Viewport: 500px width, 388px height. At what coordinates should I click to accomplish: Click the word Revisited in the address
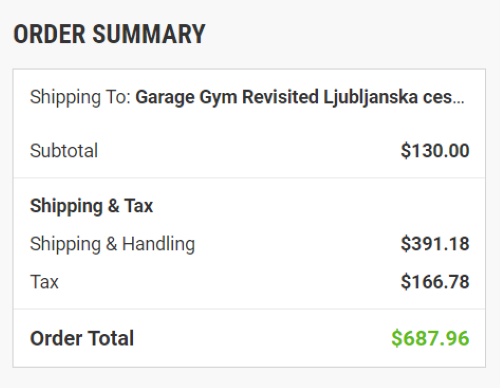pos(280,97)
